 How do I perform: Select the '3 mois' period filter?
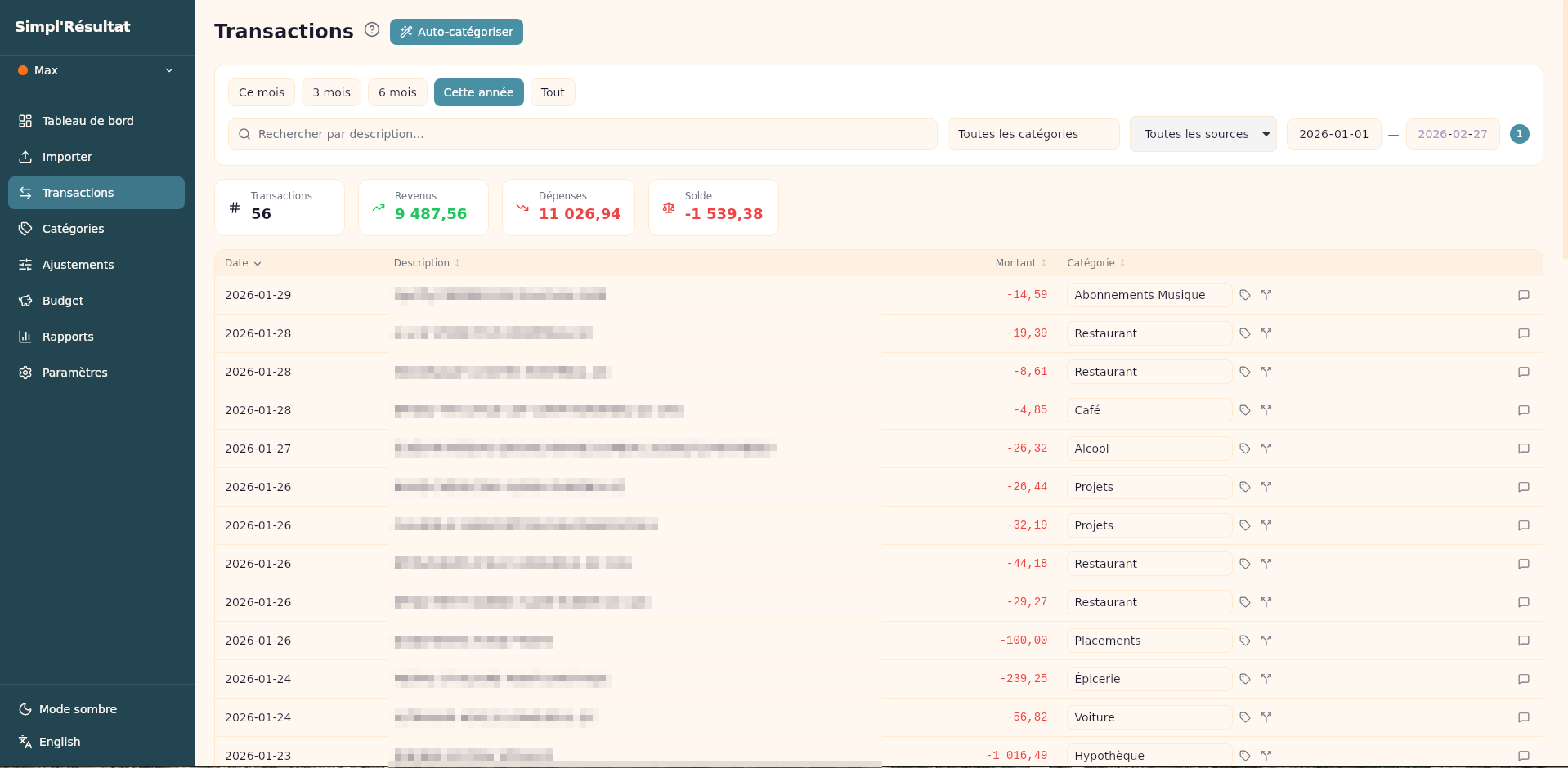(x=331, y=92)
